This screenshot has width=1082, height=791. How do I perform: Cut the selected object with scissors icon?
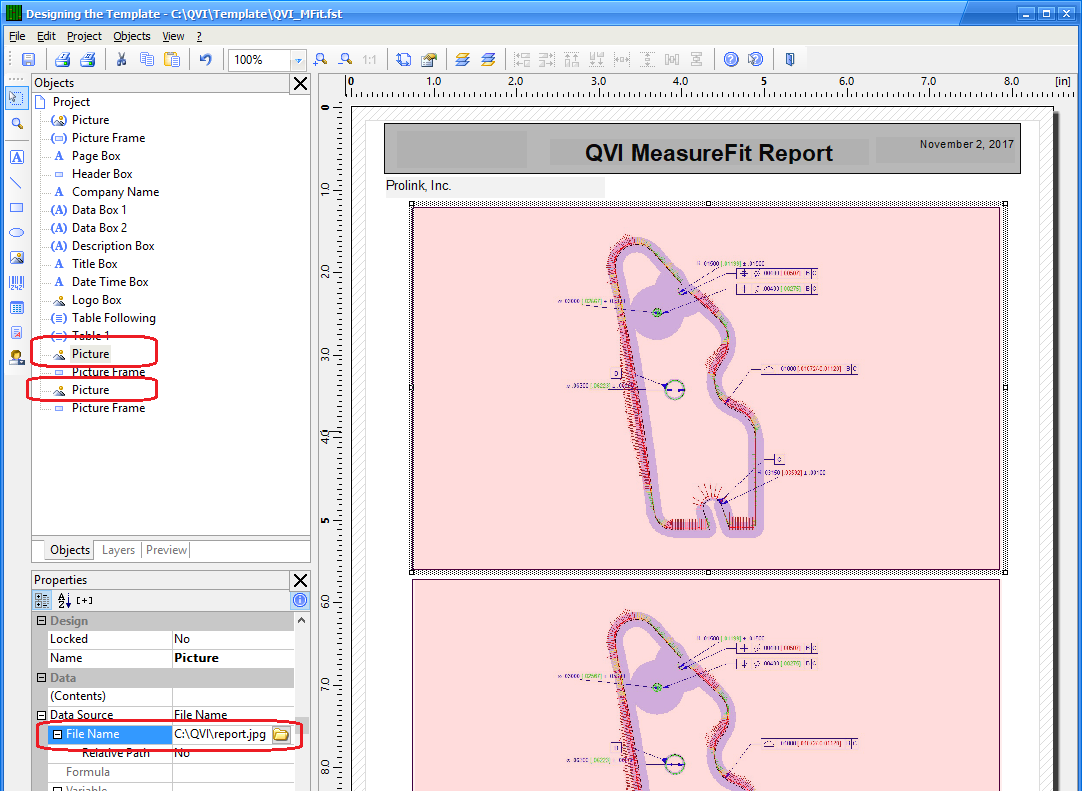pos(121,60)
